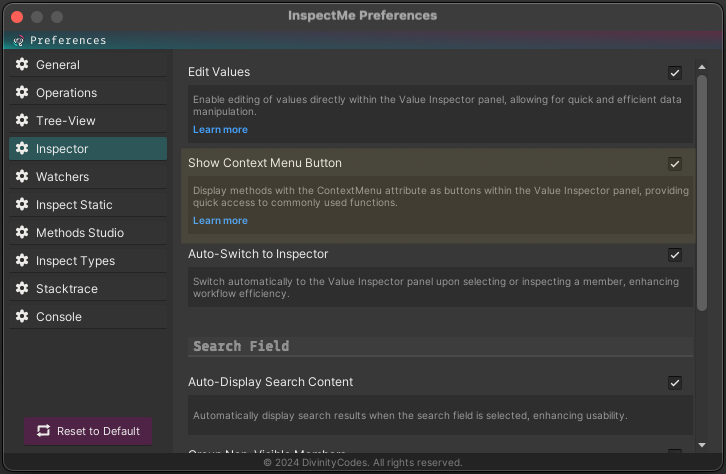Image resolution: width=726 pixels, height=474 pixels.
Task: Click the gear icon beside Console
Action: (22, 316)
